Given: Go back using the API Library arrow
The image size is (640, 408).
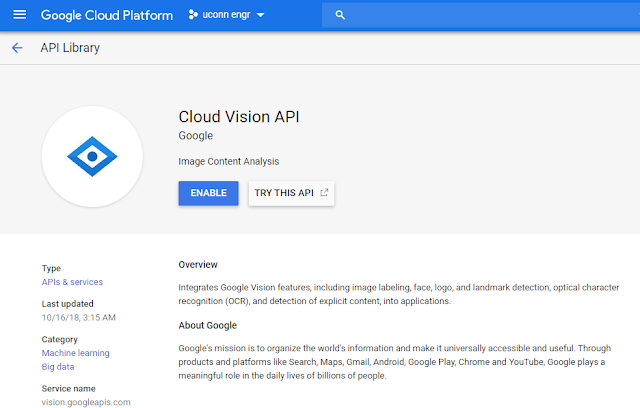Looking at the screenshot, I should tap(17, 48).
